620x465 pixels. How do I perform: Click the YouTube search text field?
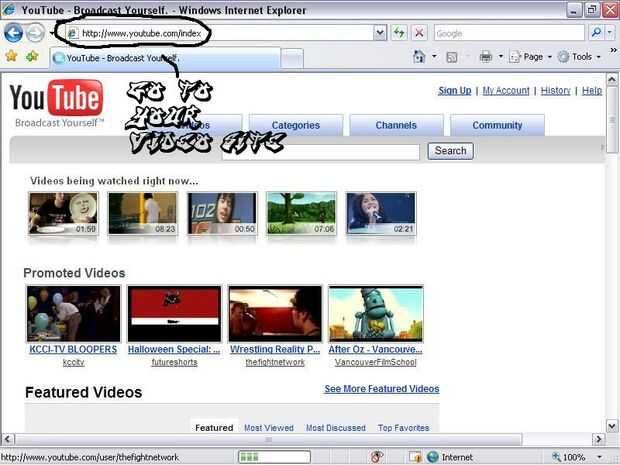[321, 152]
